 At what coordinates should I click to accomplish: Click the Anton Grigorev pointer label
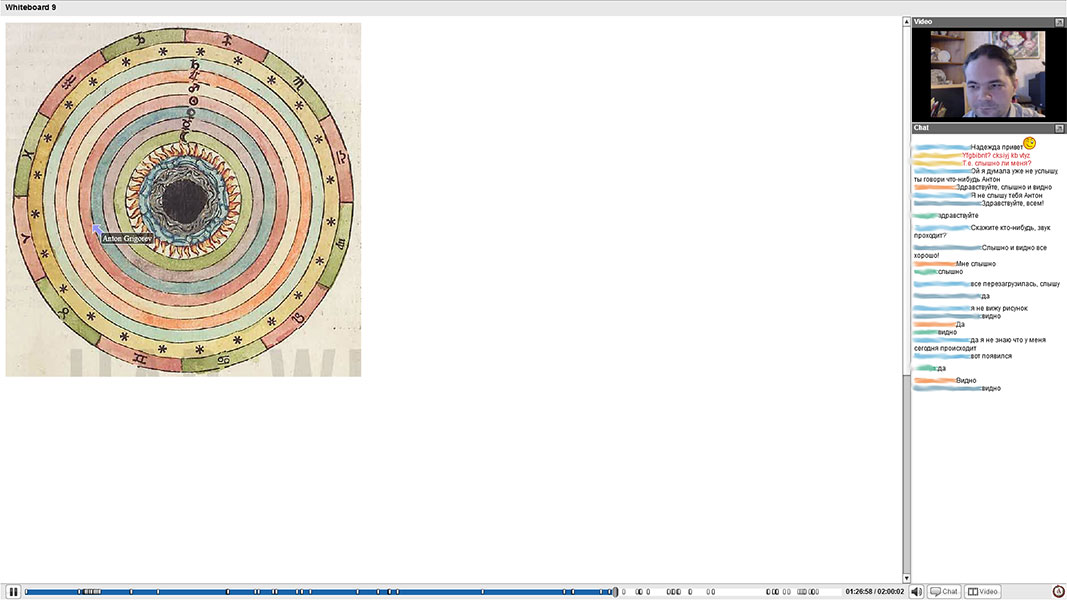coord(127,239)
